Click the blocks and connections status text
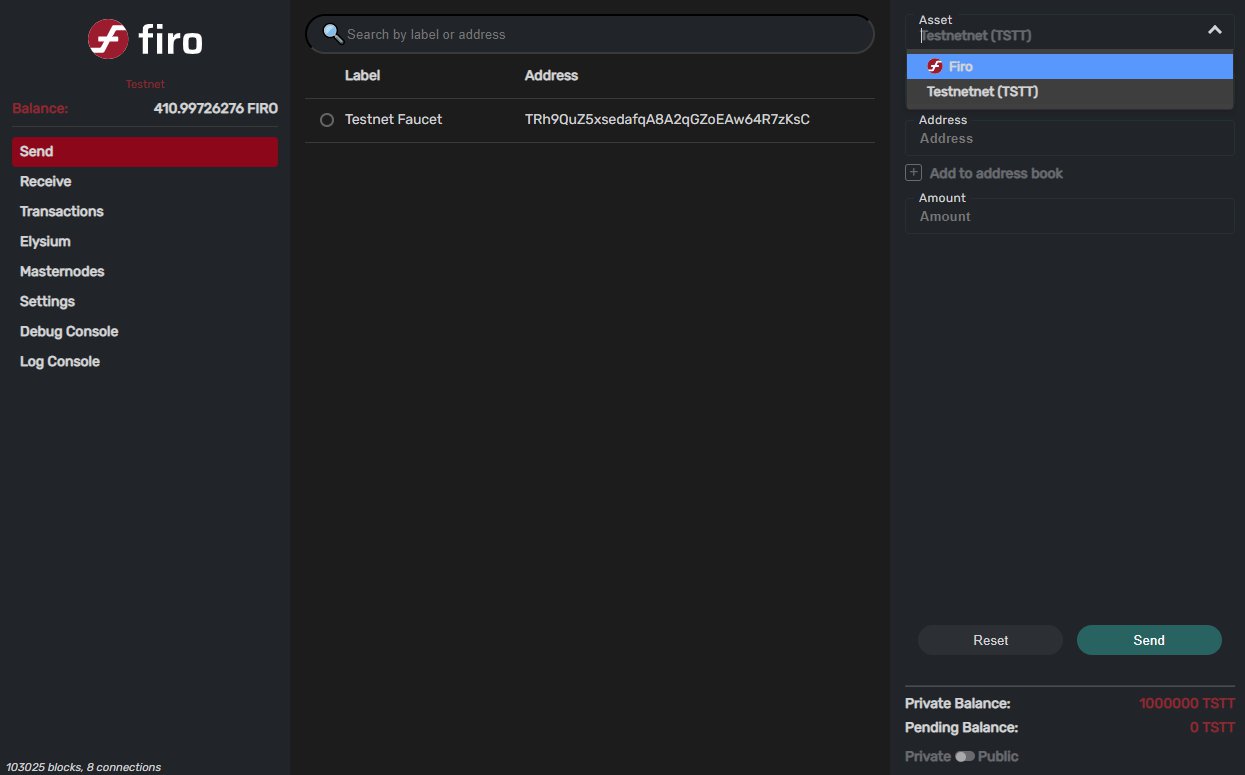Image resolution: width=1245 pixels, height=775 pixels. coord(83,767)
